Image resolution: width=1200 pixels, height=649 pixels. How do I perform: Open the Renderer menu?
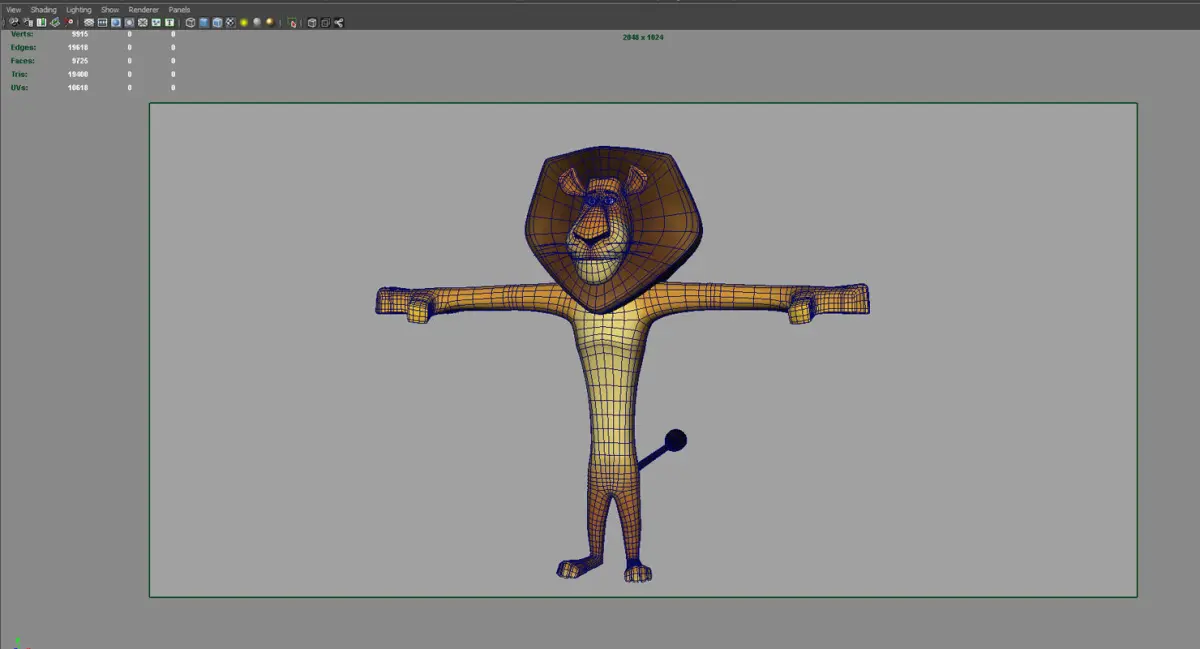click(144, 10)
